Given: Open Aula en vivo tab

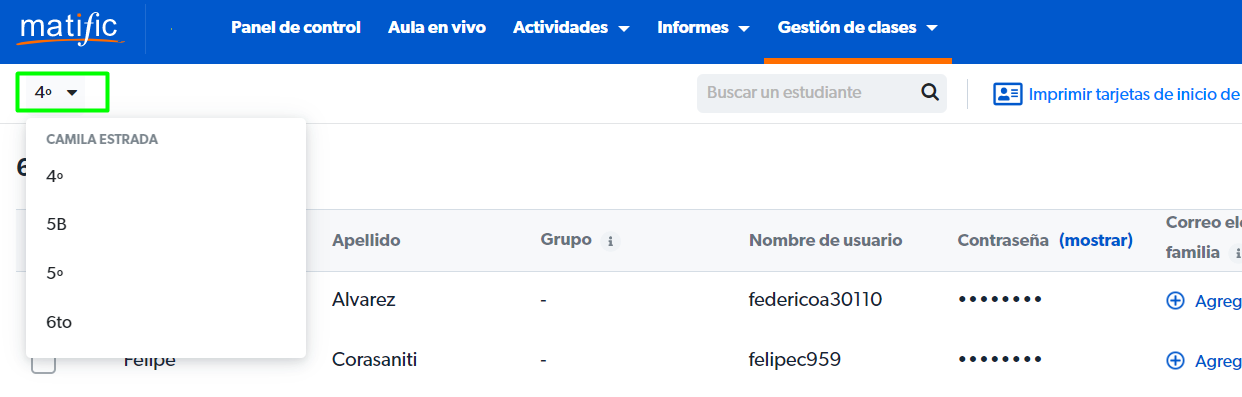Looking at the screenshot, I should coord(437,28).
